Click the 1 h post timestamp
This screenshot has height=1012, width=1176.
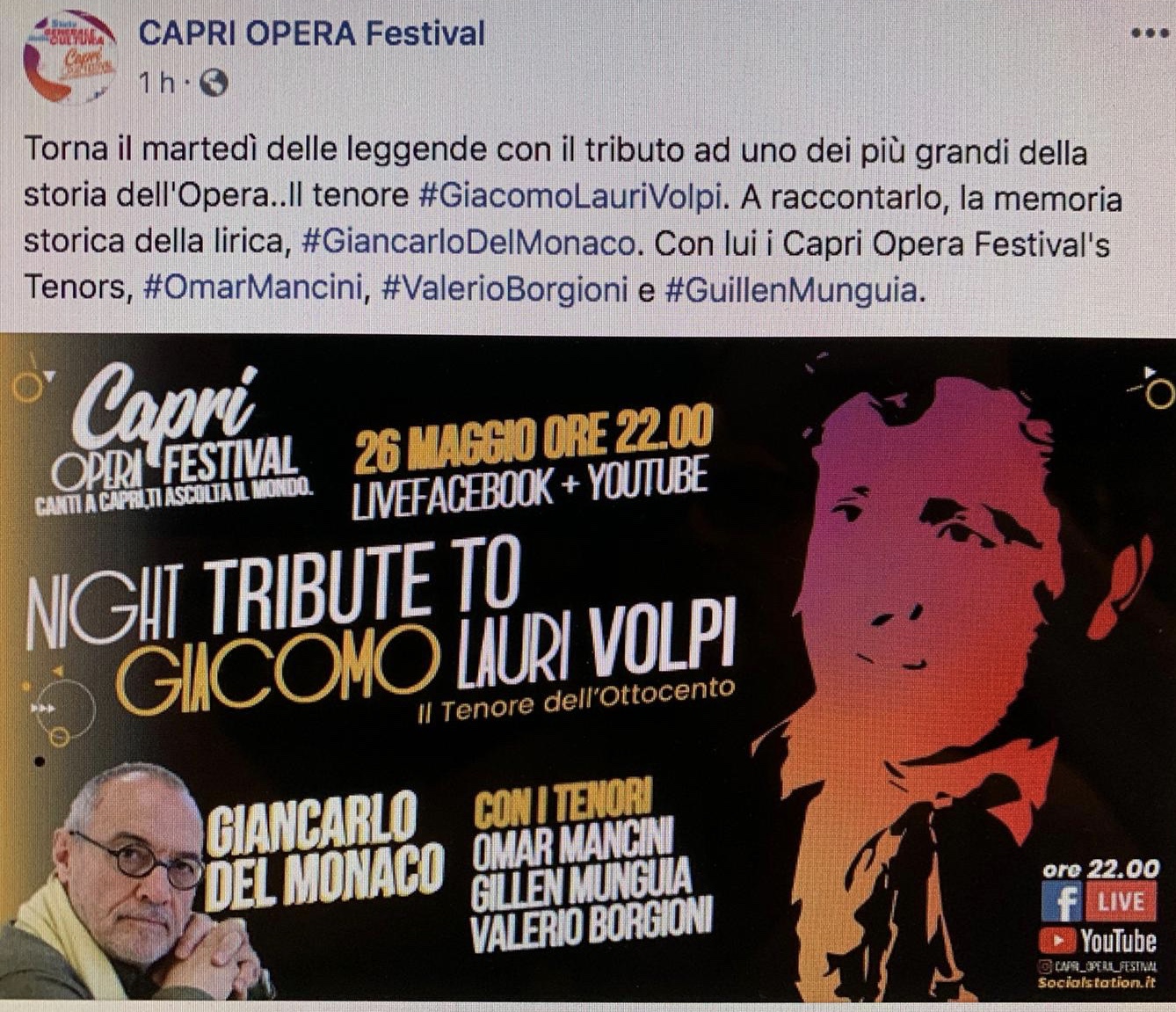pyautogui.click(x=157, y=83)
